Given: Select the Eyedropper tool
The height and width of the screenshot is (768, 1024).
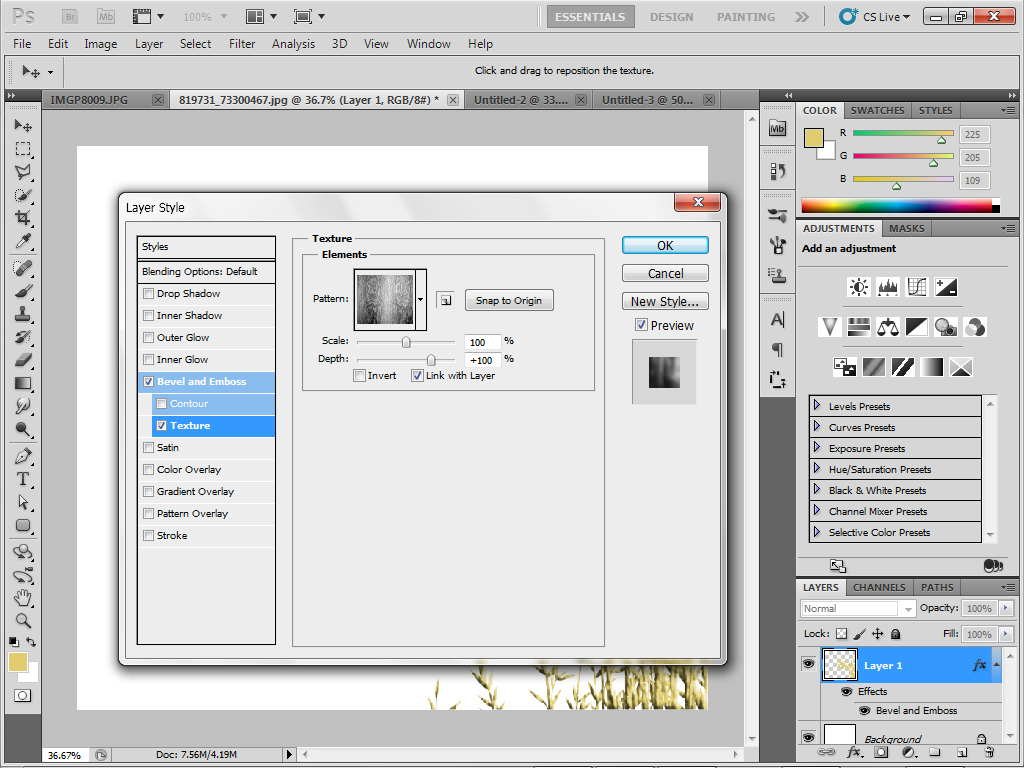Looking at the screenshot, I should coord(22,243).
